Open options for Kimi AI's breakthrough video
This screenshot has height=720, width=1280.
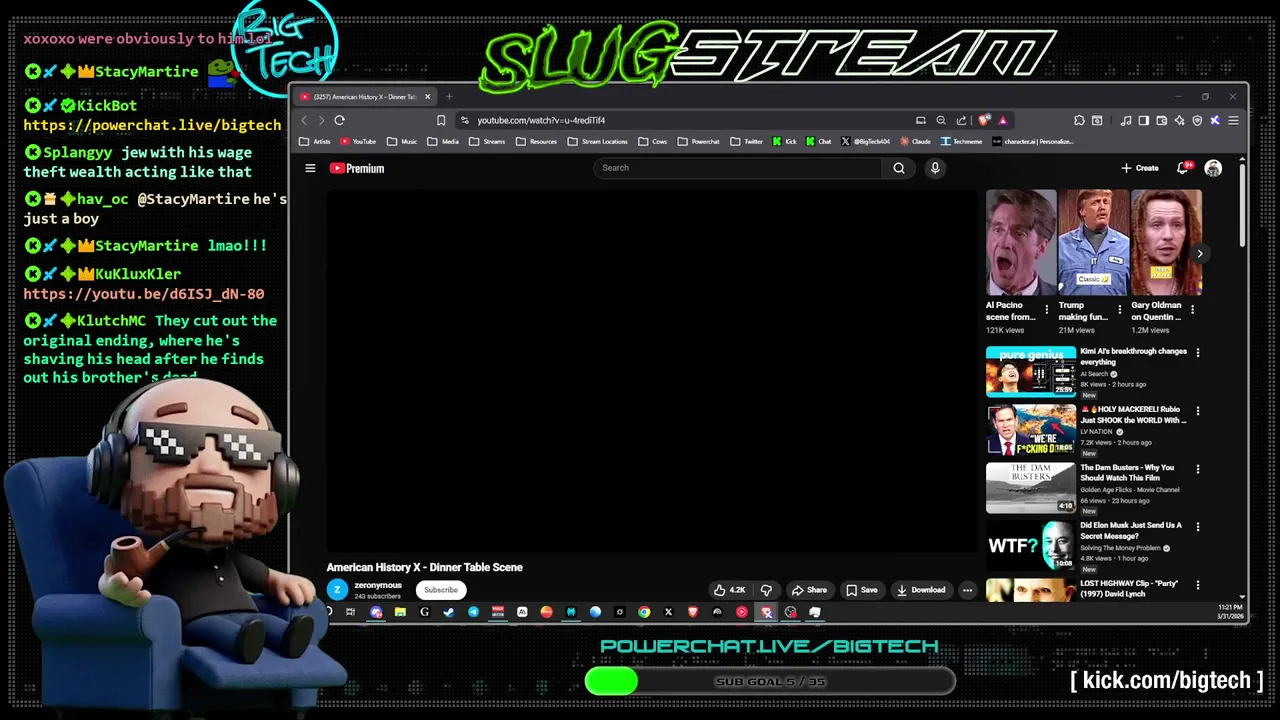(1198, 353)
